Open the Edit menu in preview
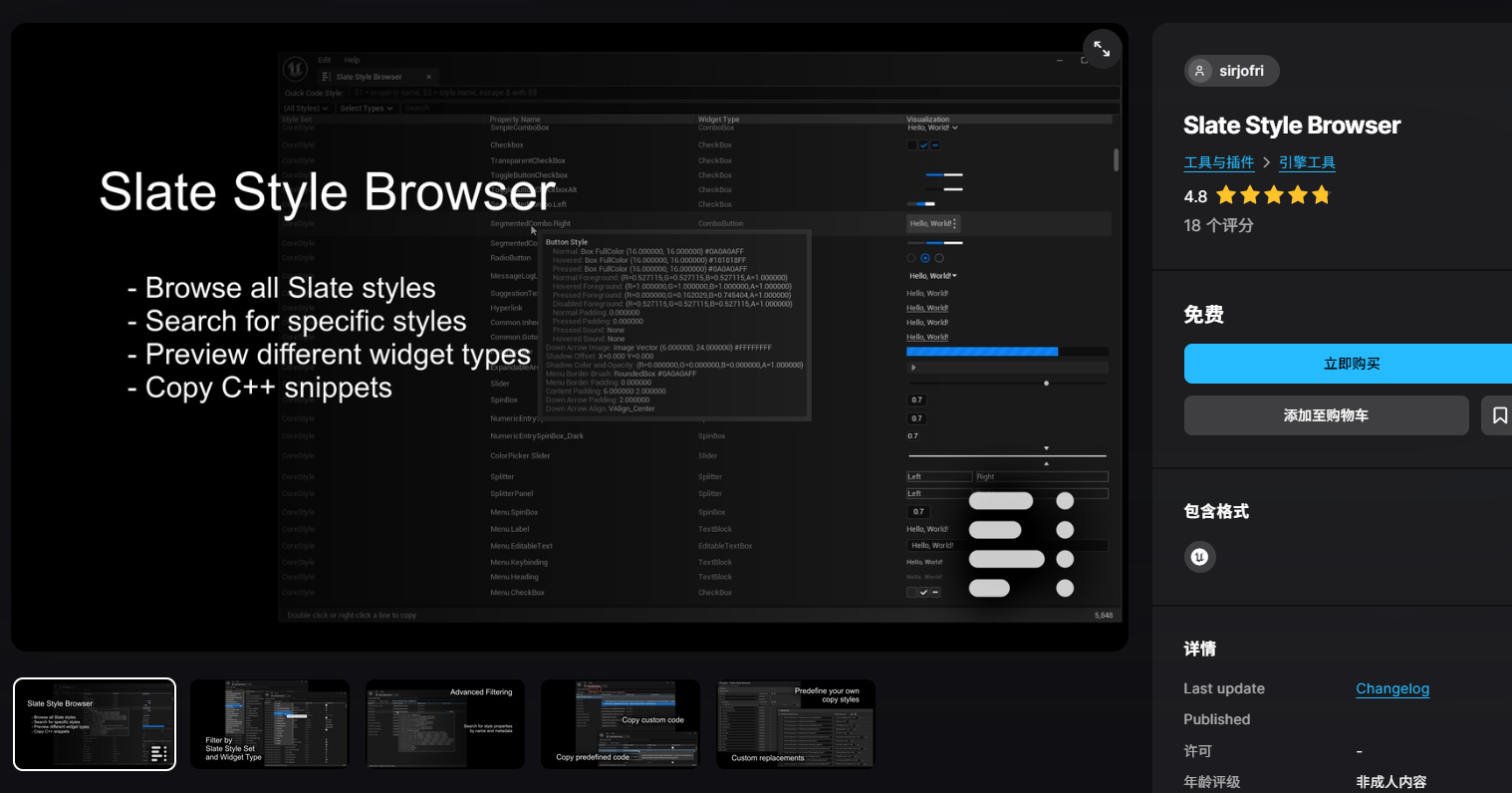This screenshot has width=1512, height=793. [x=325, y=60]
